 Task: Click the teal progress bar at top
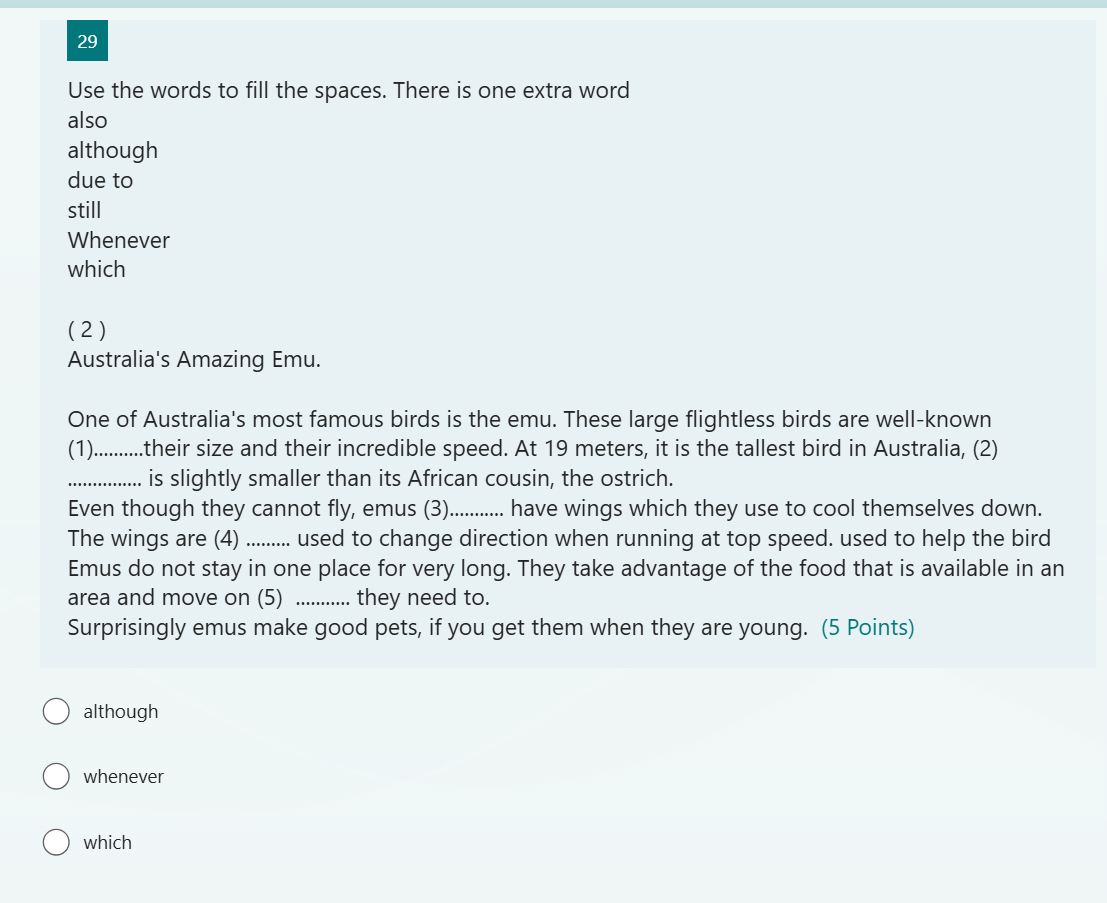click(x=554, y=4)
